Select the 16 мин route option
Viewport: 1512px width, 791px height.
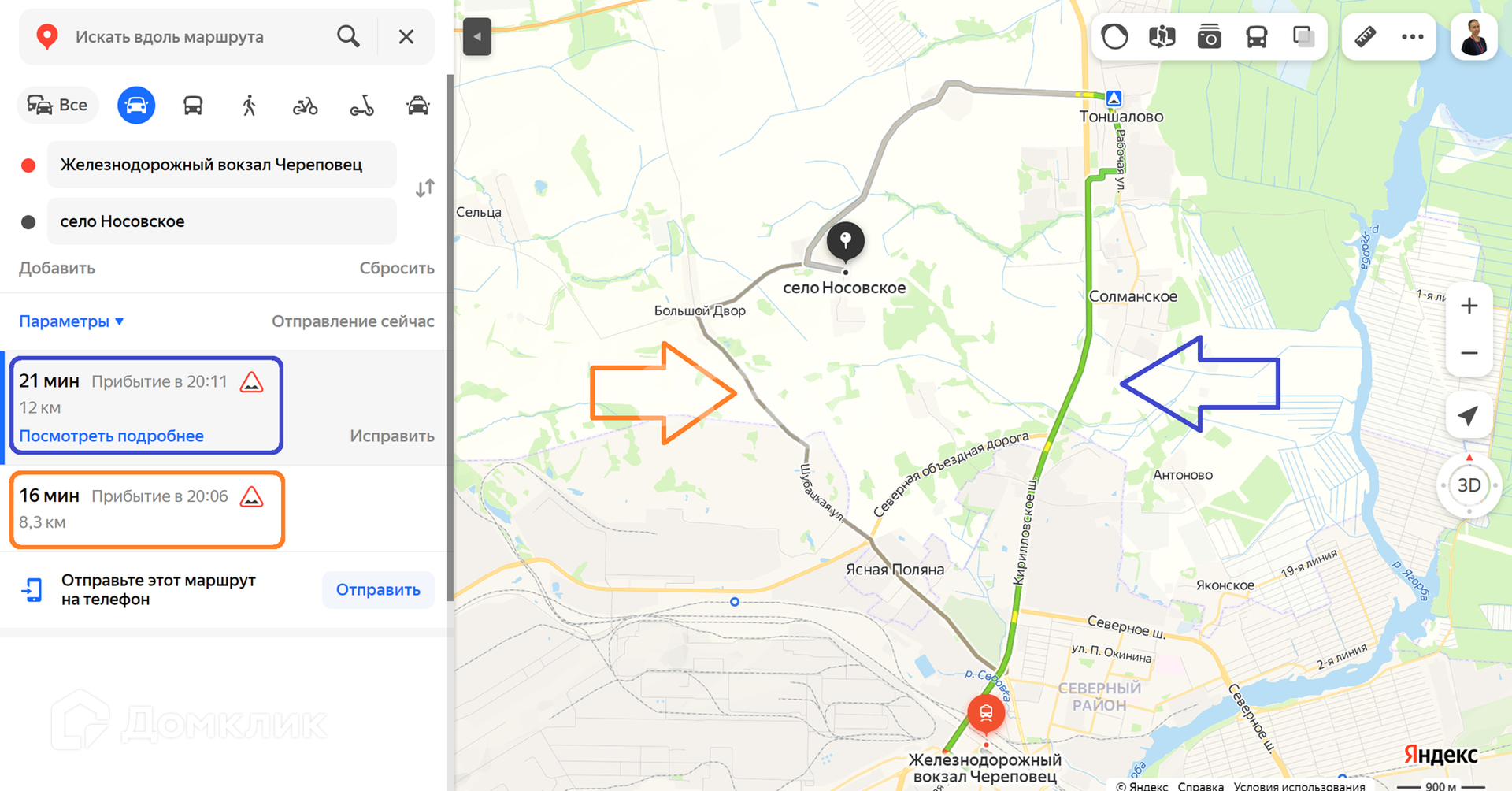point(146,509)
